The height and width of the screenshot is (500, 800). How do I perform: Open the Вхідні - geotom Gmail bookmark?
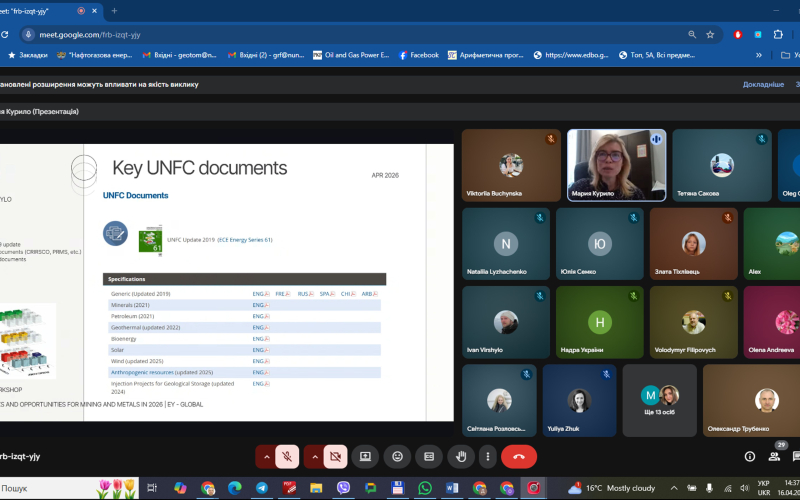coord(179,55)
